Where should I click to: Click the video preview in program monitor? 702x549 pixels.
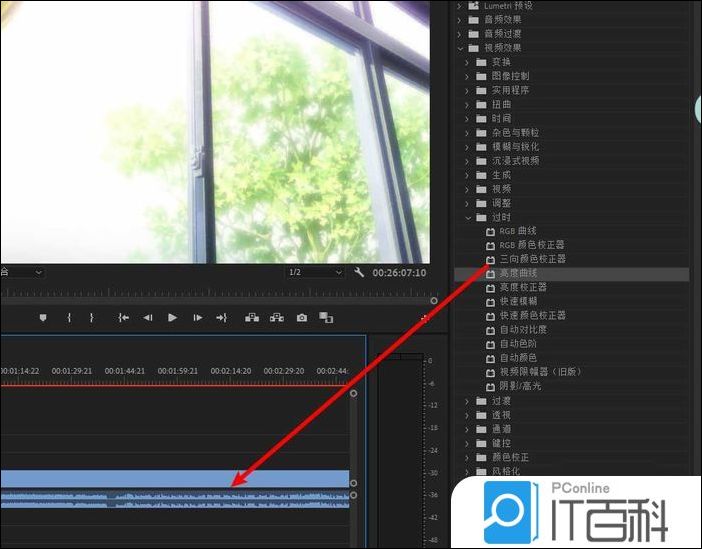point(215,132)
